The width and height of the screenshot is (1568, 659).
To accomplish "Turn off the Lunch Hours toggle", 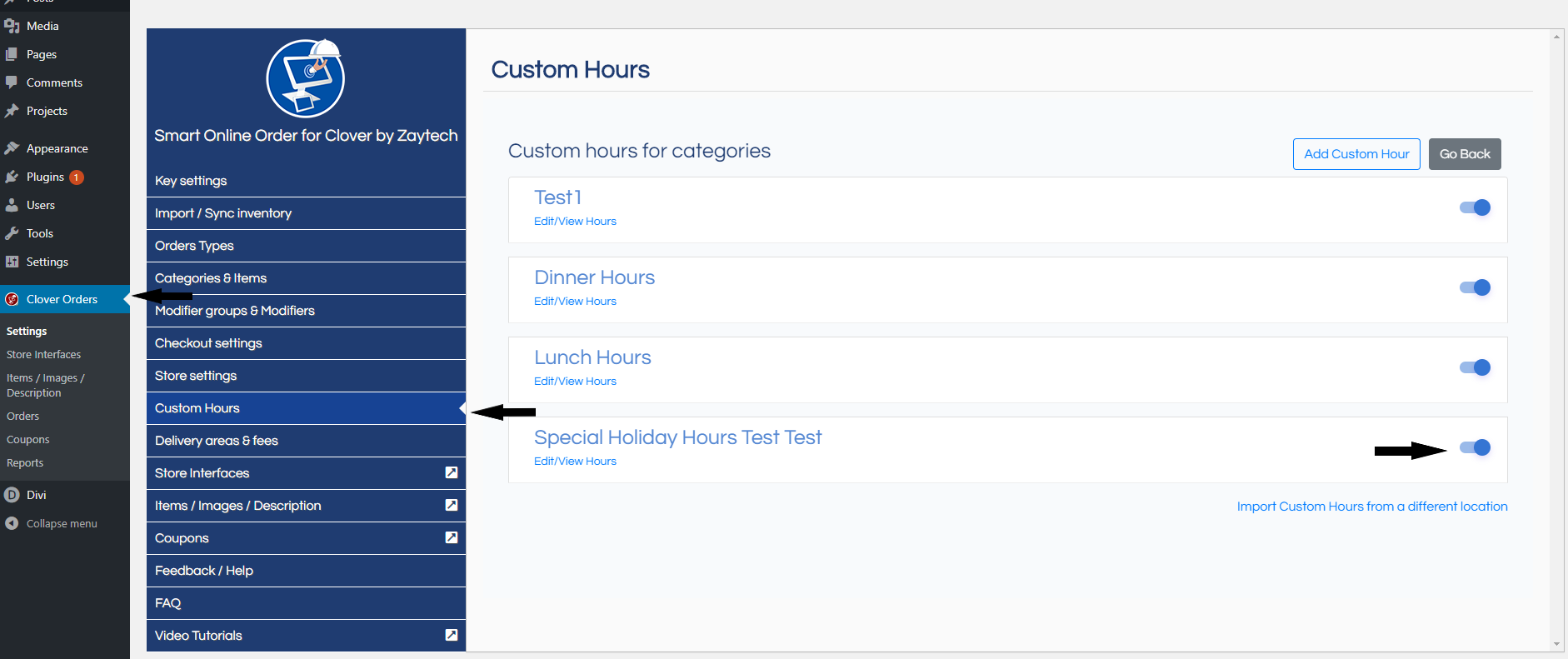I will click(x=1475, y=367).
